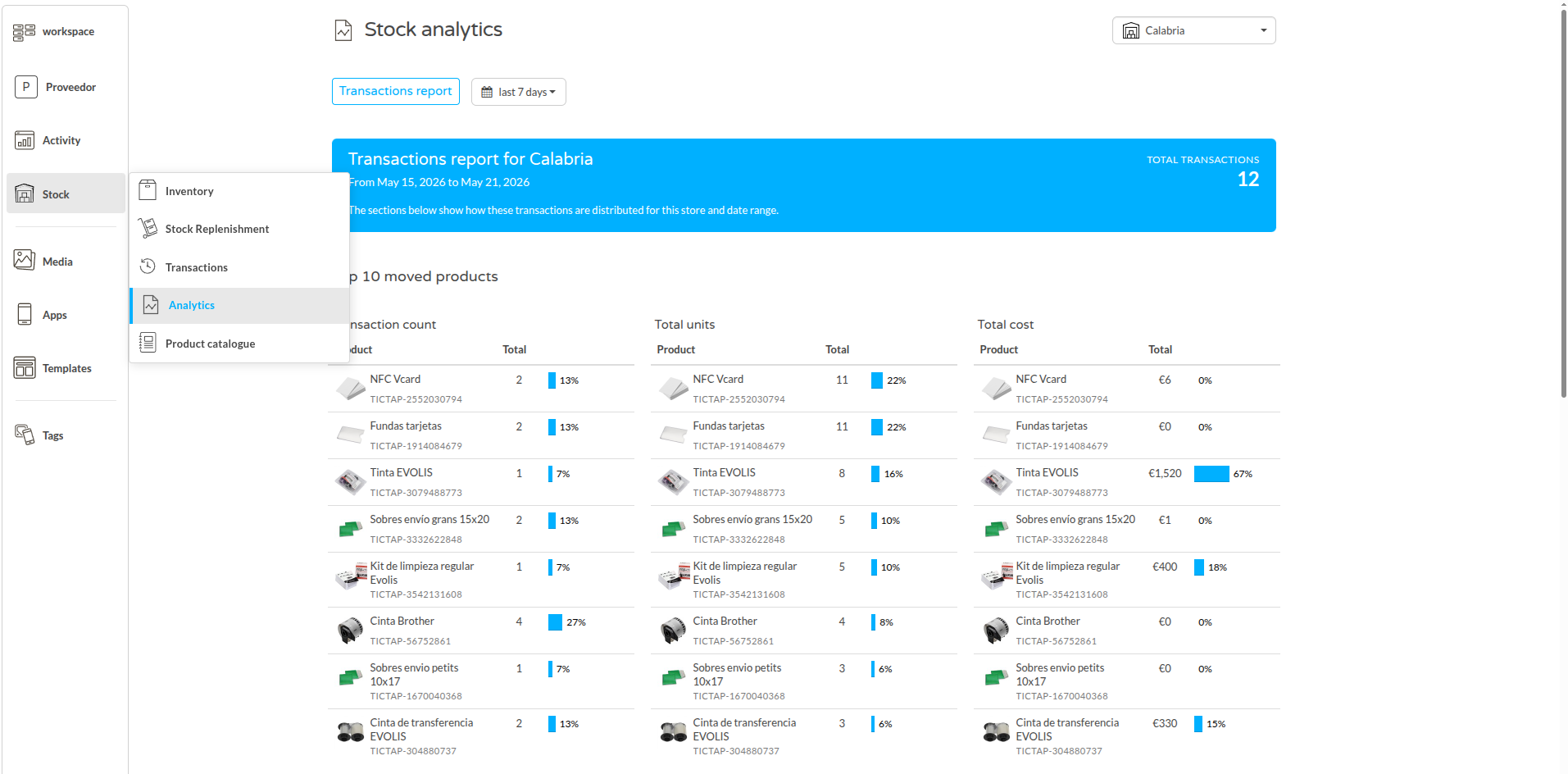Click the Product catalogue list icon
The image size is (1568, 774).
[x=148, y=343]
